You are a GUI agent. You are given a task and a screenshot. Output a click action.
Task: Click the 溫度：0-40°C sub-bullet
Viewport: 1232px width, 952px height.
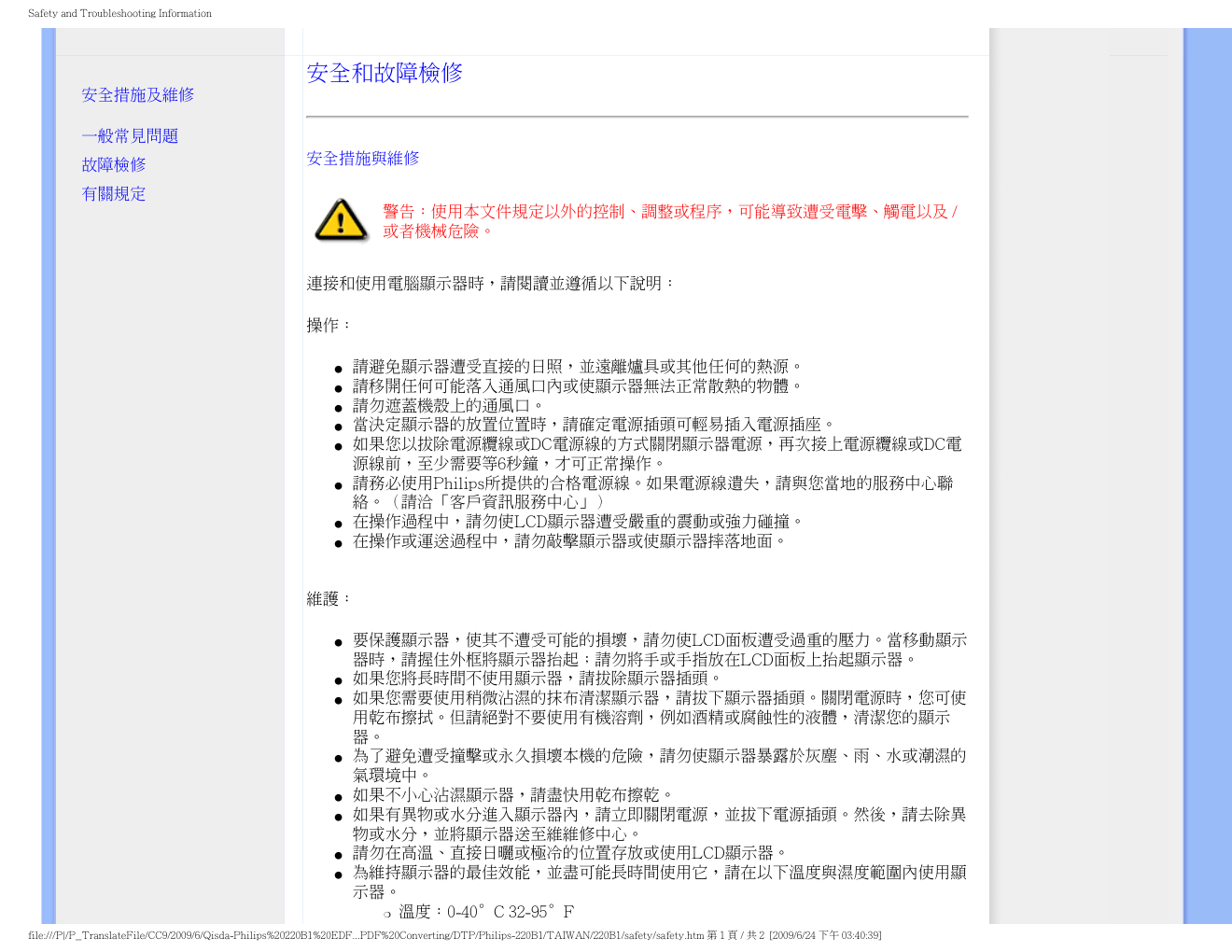pyautogui.click(x=485, y=912)
